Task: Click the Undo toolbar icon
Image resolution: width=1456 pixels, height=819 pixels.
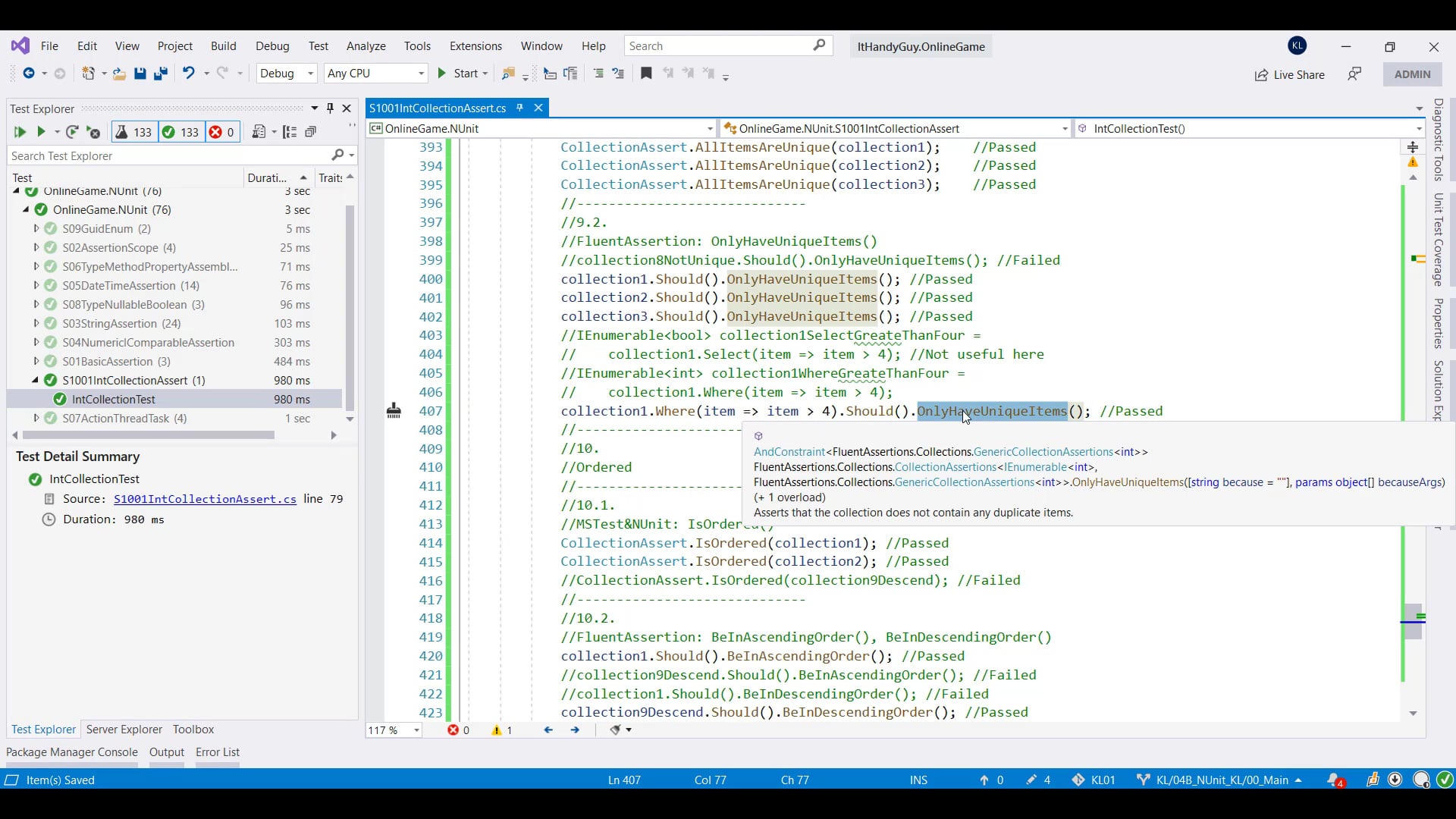Action: pos(188,74)
